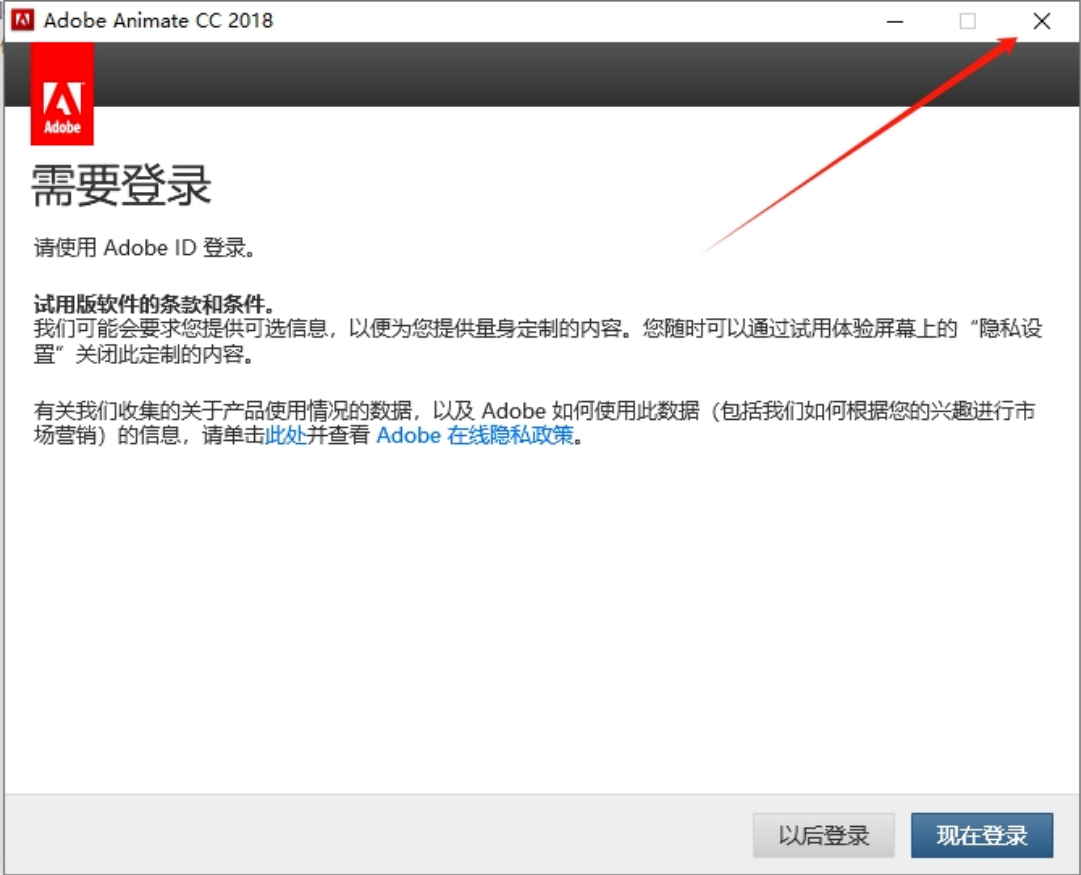
Task: Click the red arrow annotation line
Action: click(860, 145)
